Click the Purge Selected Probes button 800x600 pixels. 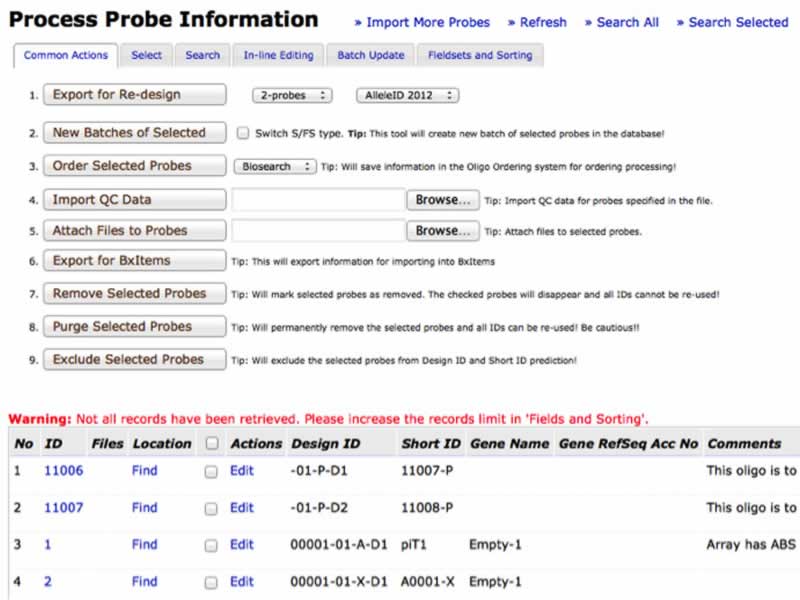134,327
